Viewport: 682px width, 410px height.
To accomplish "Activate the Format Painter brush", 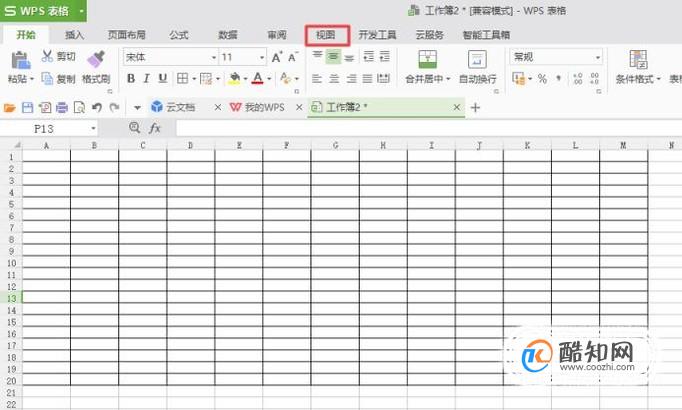I will point(96,59).
